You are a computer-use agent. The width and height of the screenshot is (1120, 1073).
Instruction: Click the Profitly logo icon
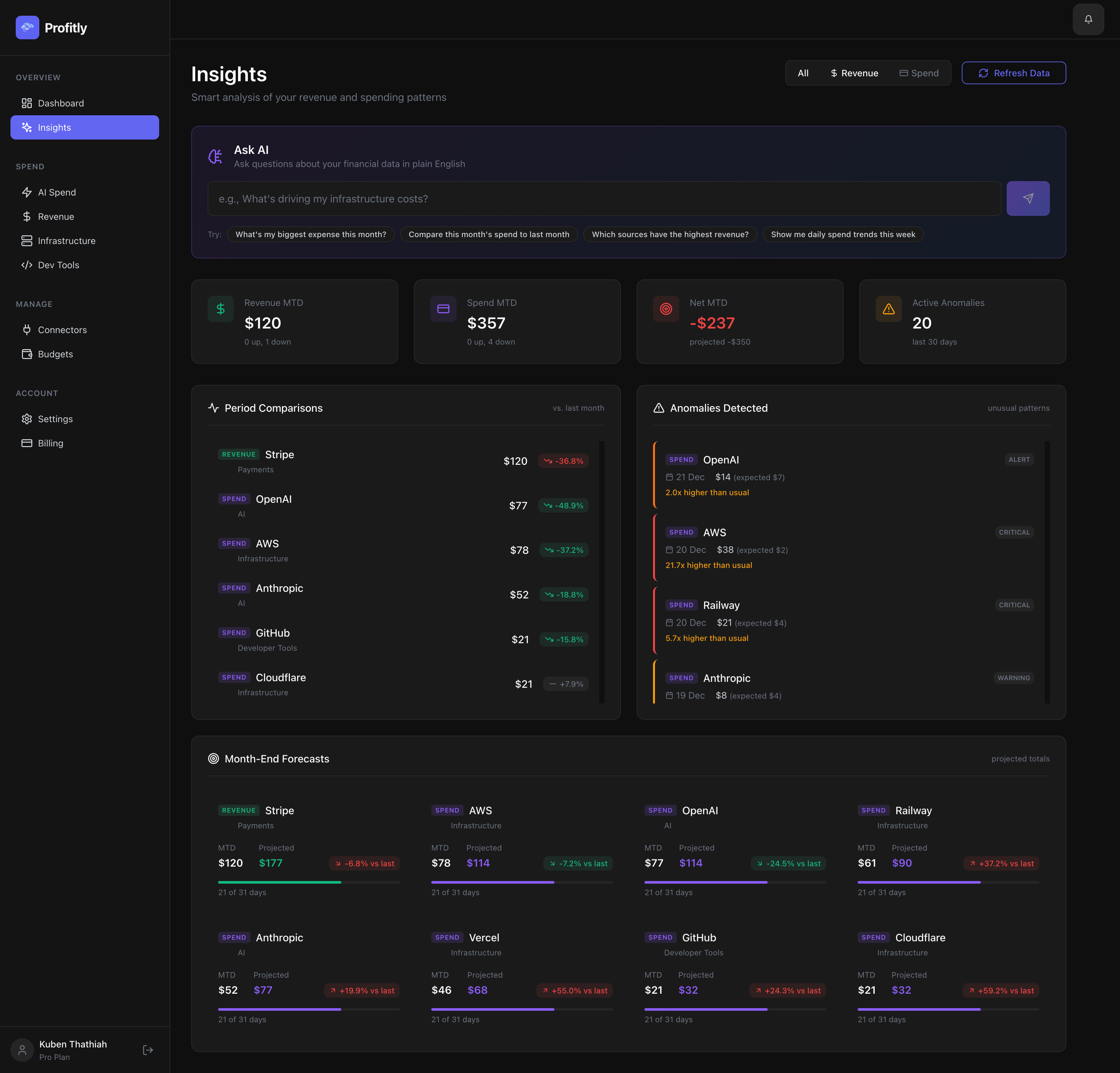tap(28, 28)
